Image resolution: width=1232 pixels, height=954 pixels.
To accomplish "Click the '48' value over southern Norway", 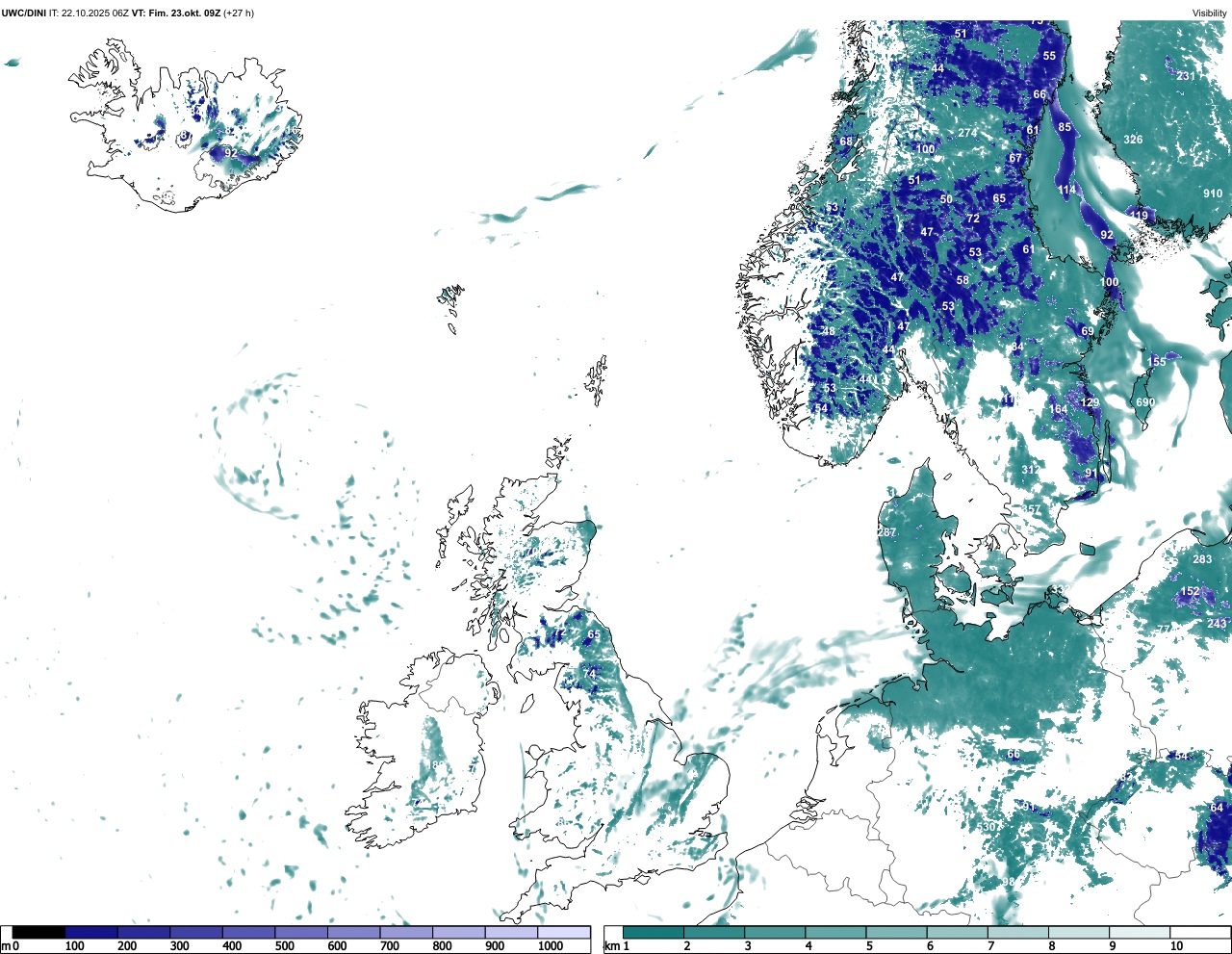I will [829, 331].
